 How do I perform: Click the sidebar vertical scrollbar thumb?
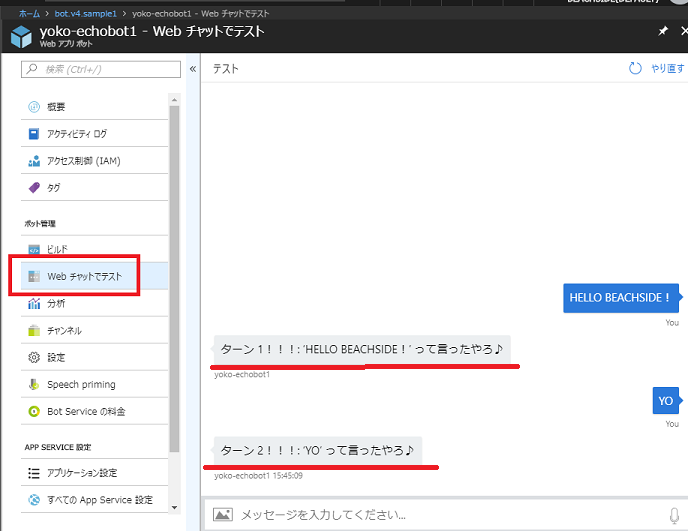click(x=174, y=279)
